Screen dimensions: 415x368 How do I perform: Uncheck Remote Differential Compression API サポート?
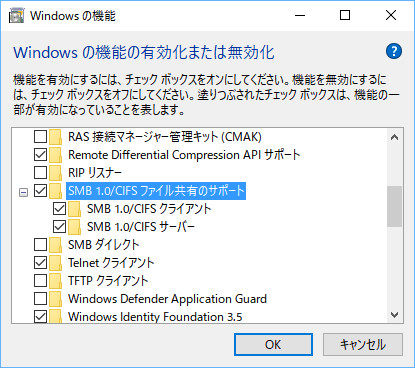point(40,155)
